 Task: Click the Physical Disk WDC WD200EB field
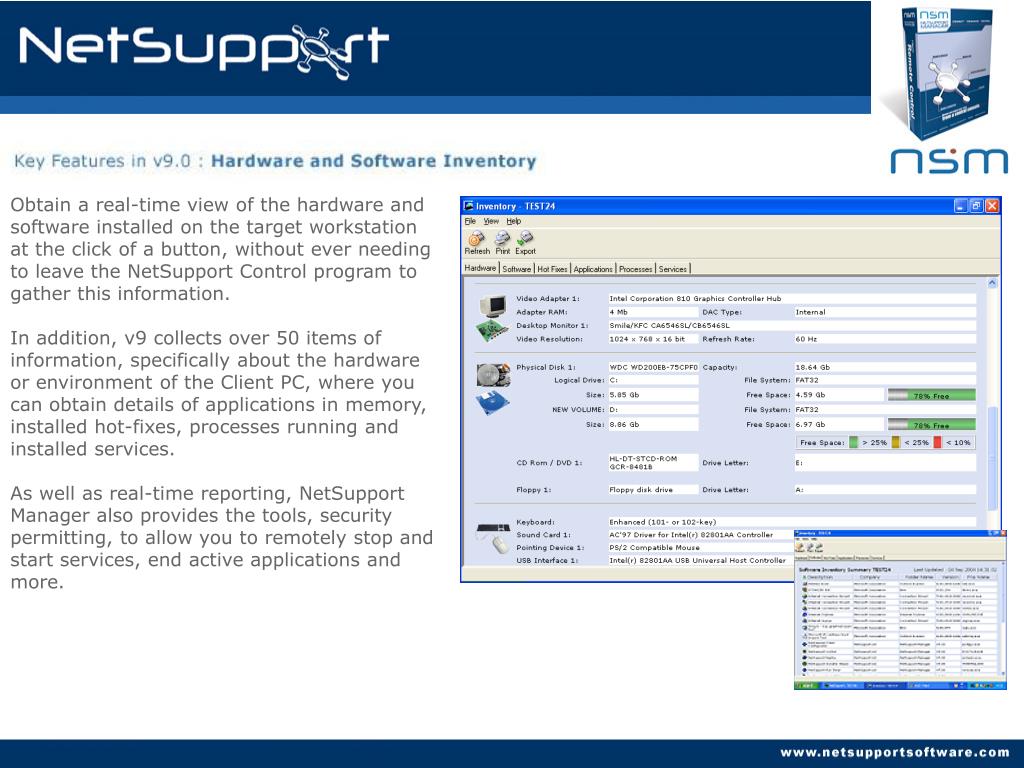[652, 367]
